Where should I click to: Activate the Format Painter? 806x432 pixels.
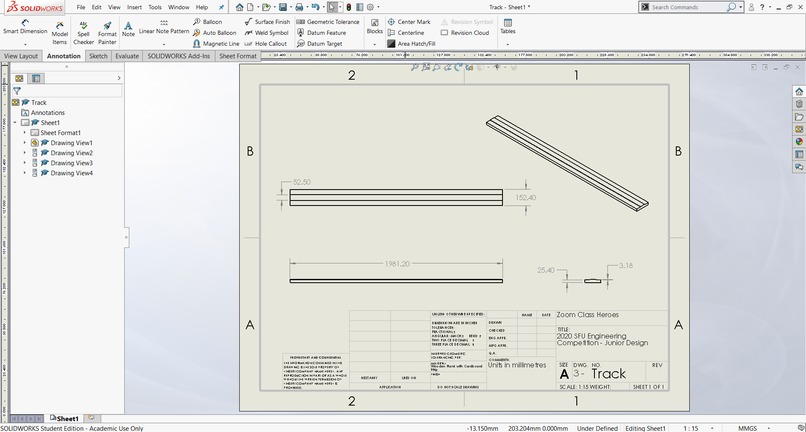(x=107, y=33)
